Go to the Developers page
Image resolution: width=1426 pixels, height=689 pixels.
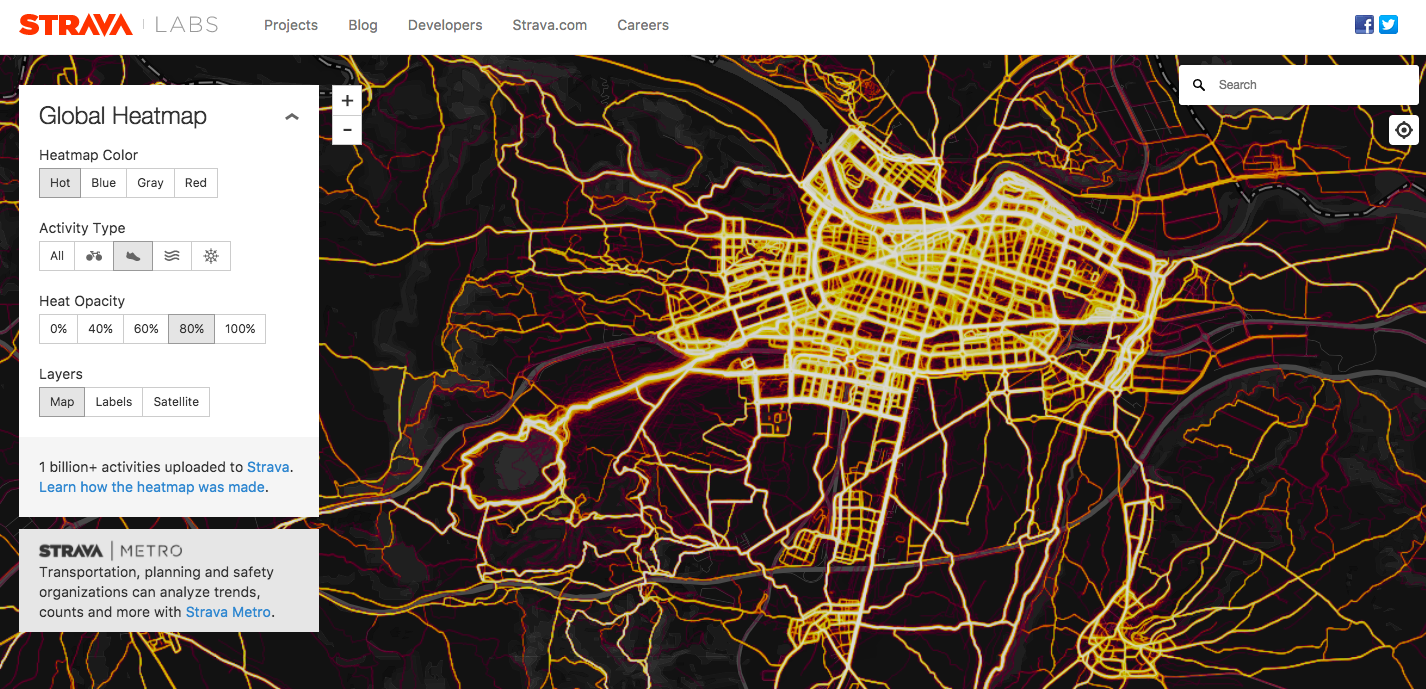coord(445,25)
